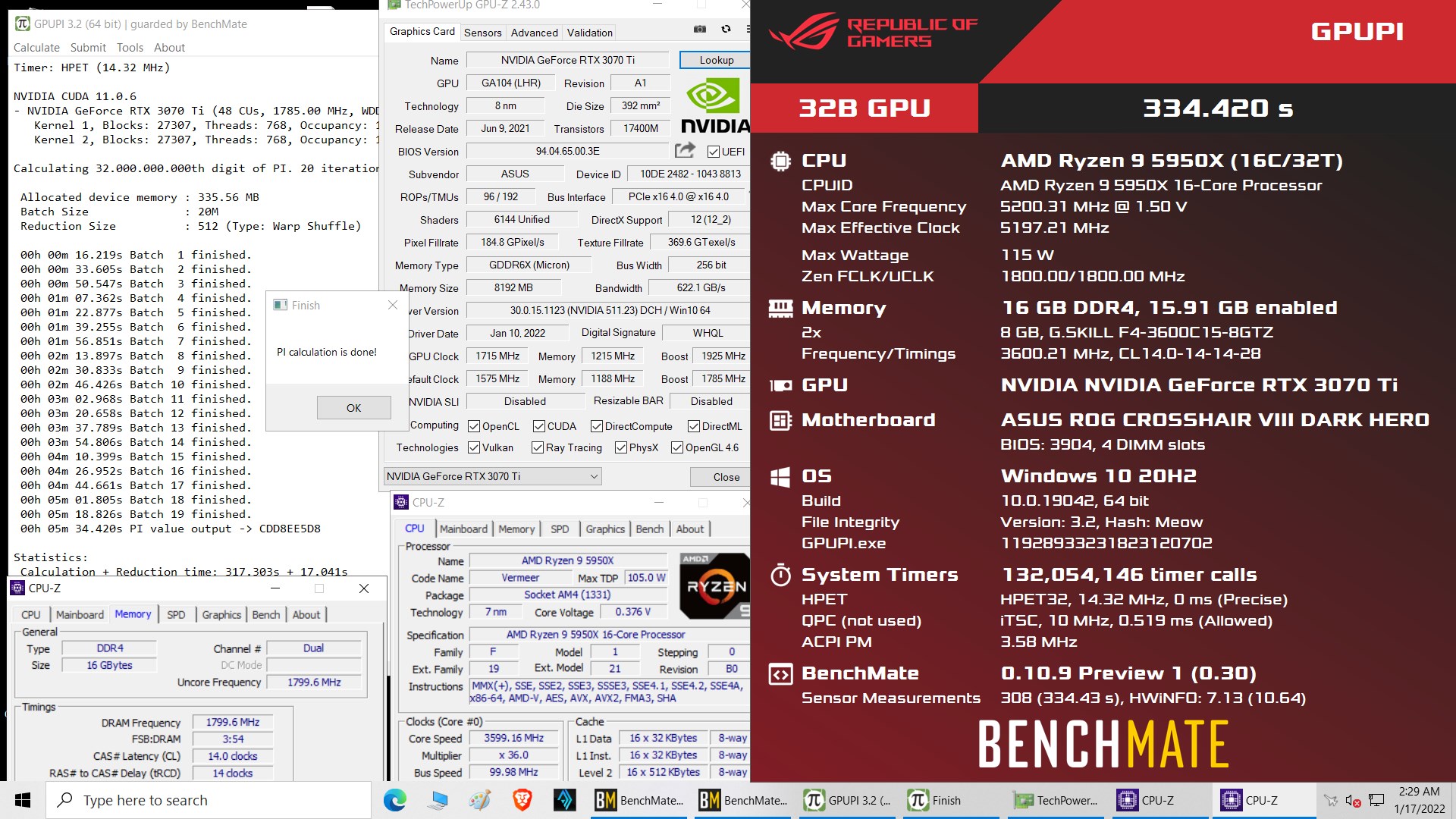Viewport: 1456px width, 819px height.
Task: Click the GPU name field in GPU-Z
Action: (x=567, y=60)
